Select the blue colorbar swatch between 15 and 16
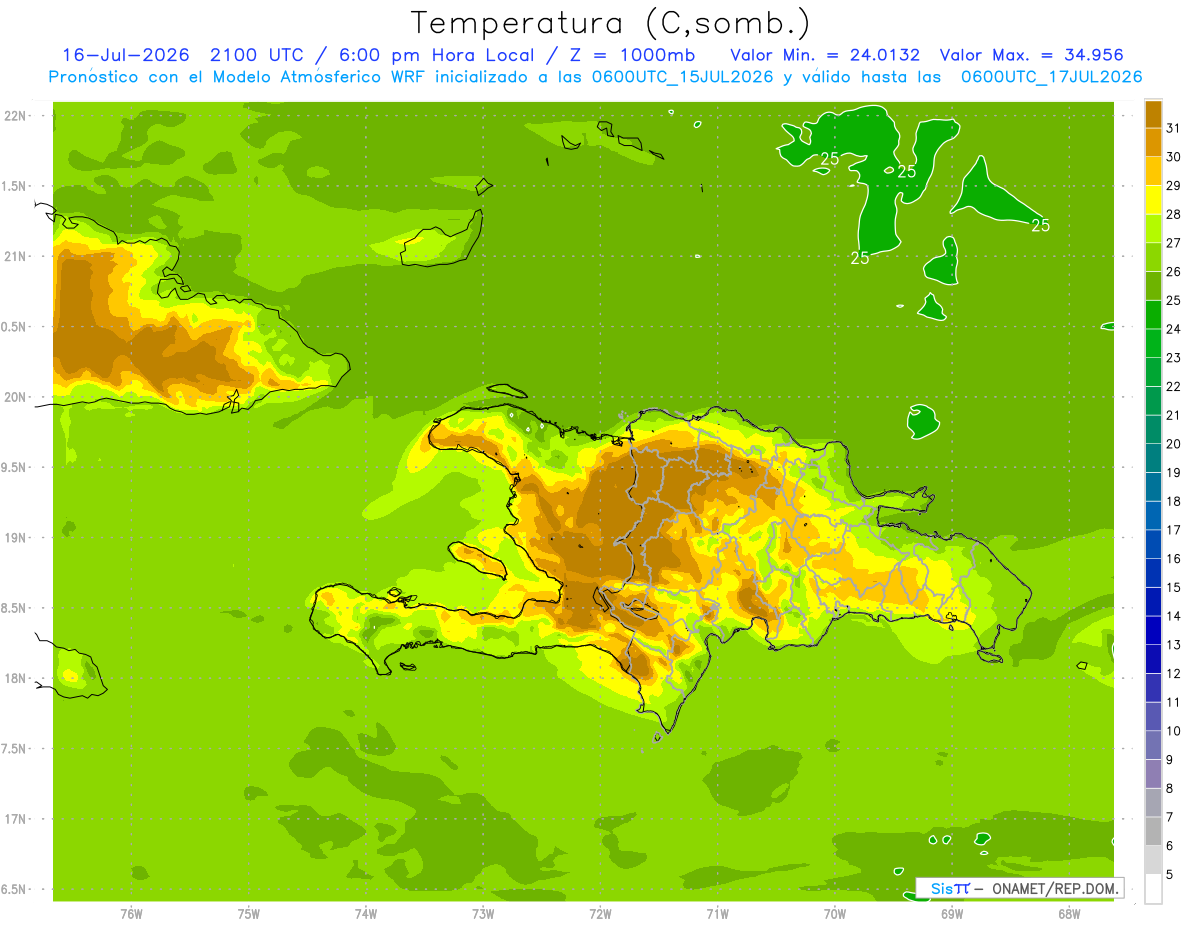The width and height of the screenshot is (1200, 927). click(x=1153, y=573)
